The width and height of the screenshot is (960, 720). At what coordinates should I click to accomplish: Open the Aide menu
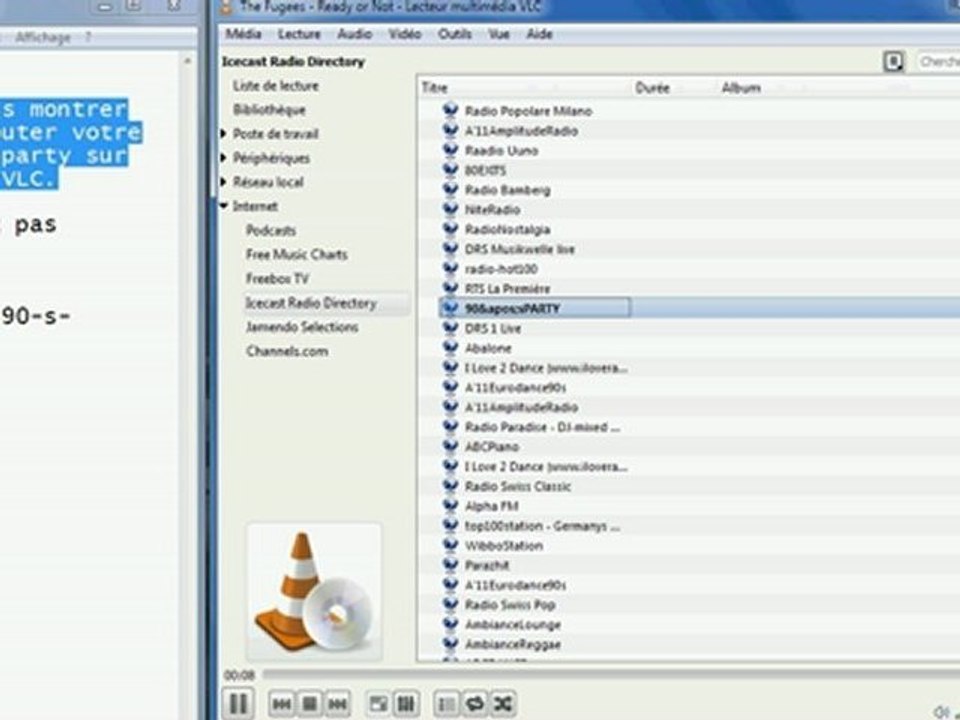tap(539, 34)
